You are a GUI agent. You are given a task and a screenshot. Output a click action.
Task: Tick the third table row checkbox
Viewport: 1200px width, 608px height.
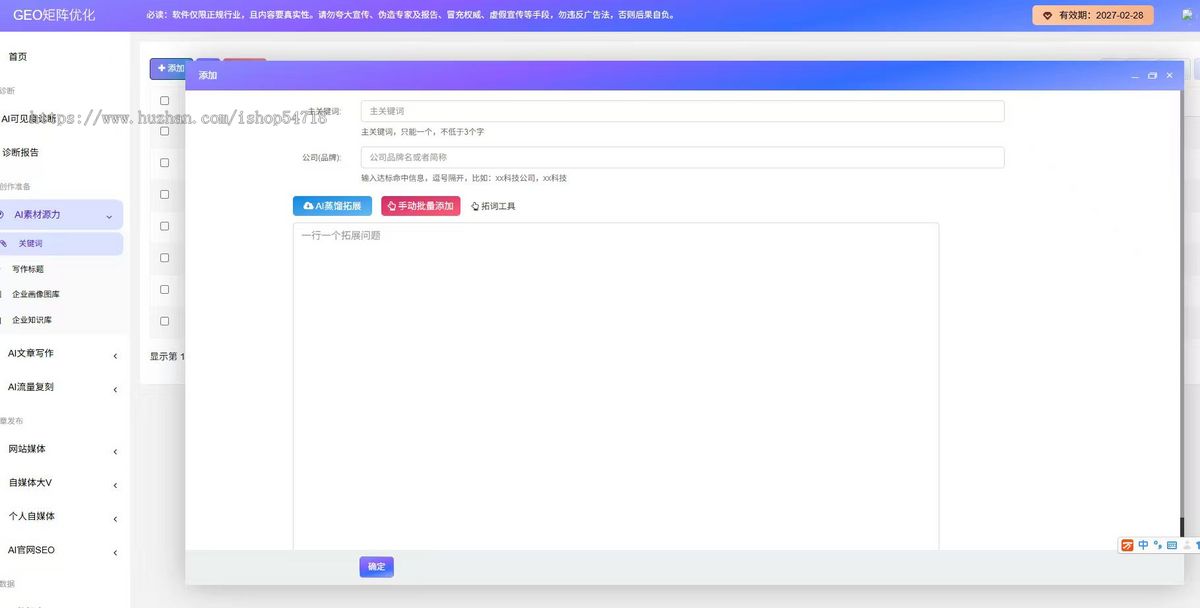(165, 194)
